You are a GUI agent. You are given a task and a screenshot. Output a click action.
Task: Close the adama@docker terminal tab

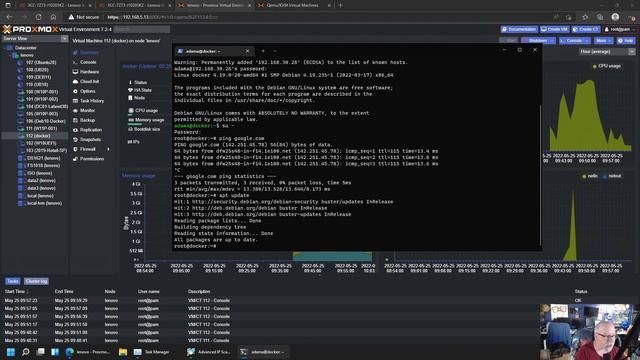coord(247,51)
